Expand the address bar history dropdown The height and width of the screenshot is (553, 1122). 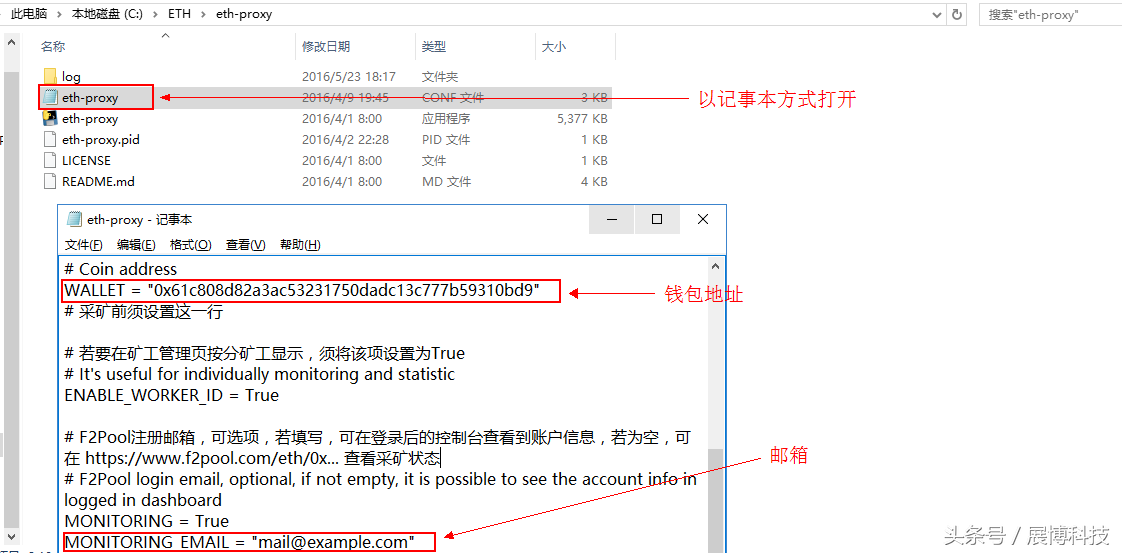click(937, 14)
